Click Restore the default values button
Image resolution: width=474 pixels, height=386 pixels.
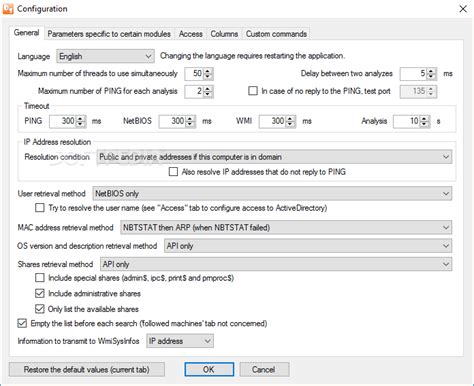(x=87, y=369)
